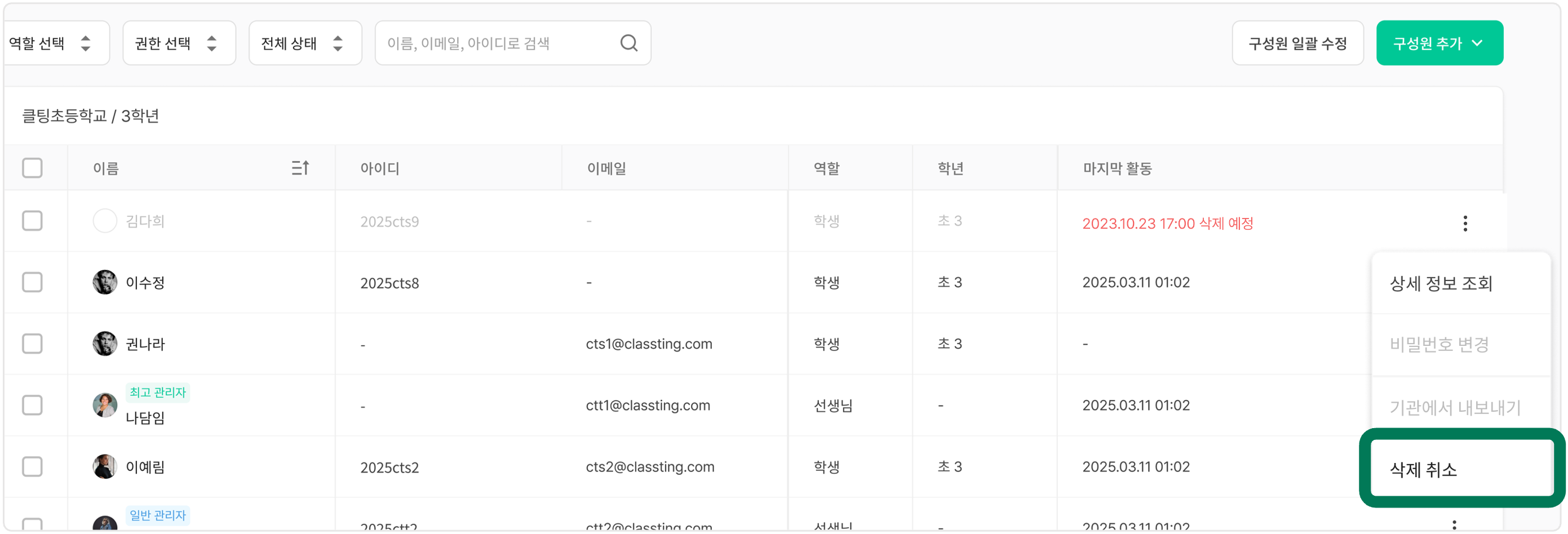Click 나담임's profile avatar

[105, 405]
